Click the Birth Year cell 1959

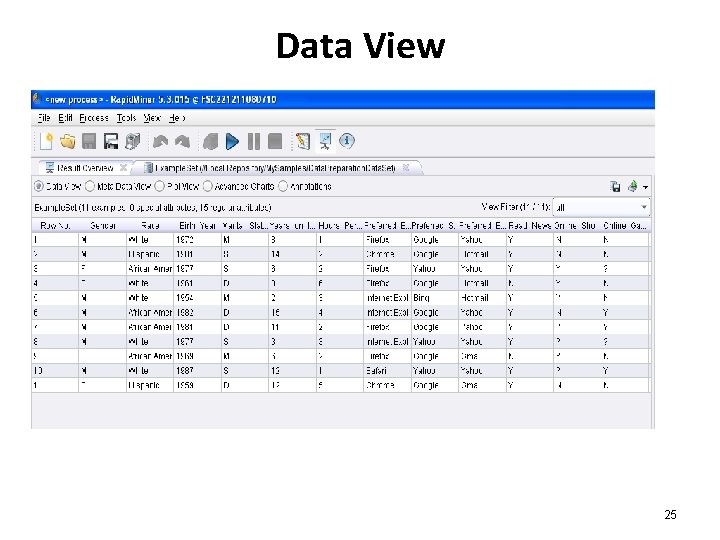[x=197, y=385]
